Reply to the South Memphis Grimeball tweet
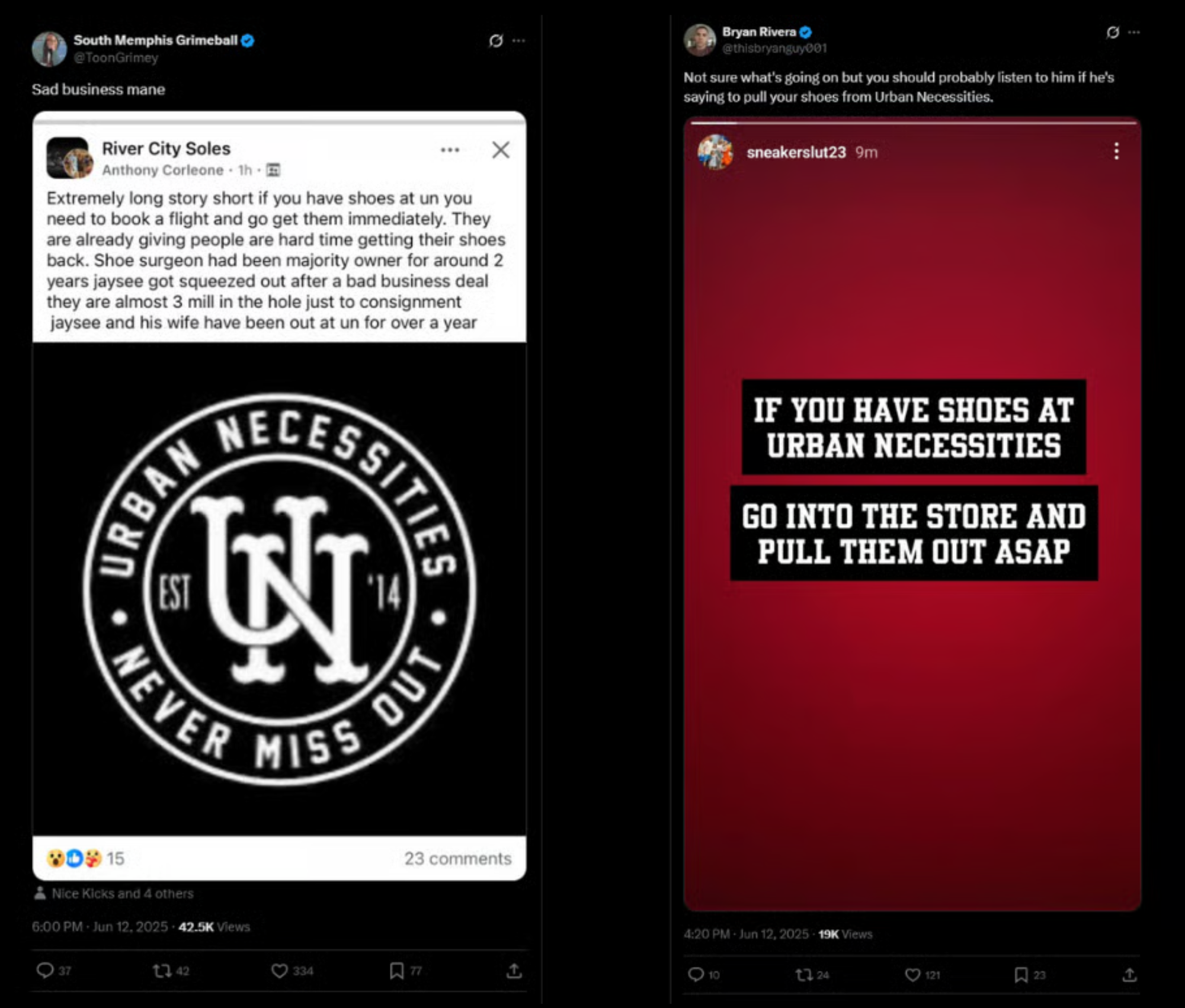1185x1008 pixels. [45, 970]
